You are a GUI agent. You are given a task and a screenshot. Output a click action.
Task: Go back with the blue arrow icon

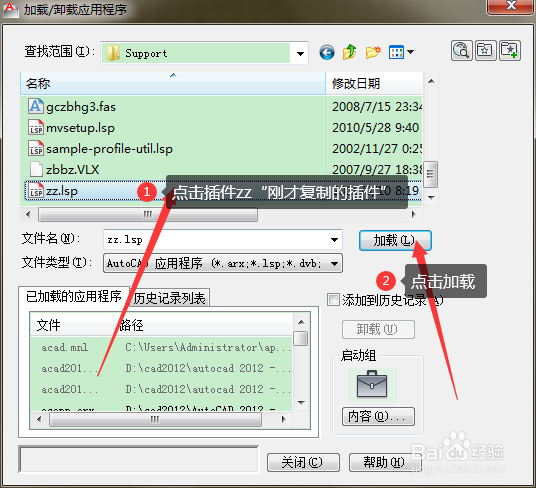(327, 53)
